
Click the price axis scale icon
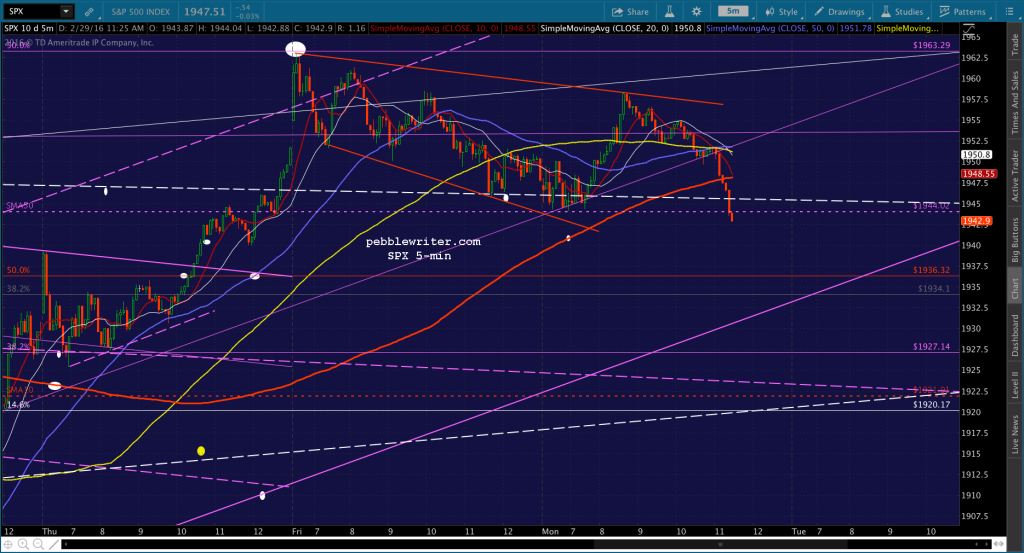968,29
